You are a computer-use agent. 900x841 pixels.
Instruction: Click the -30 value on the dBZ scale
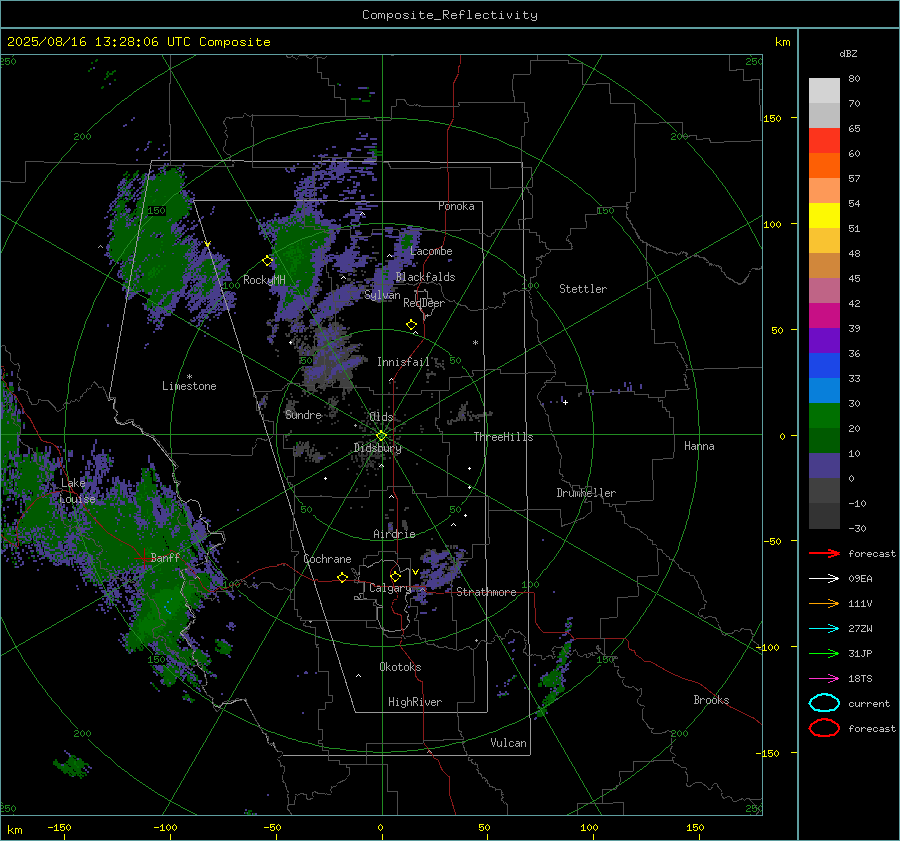click(x=857, y=528)
